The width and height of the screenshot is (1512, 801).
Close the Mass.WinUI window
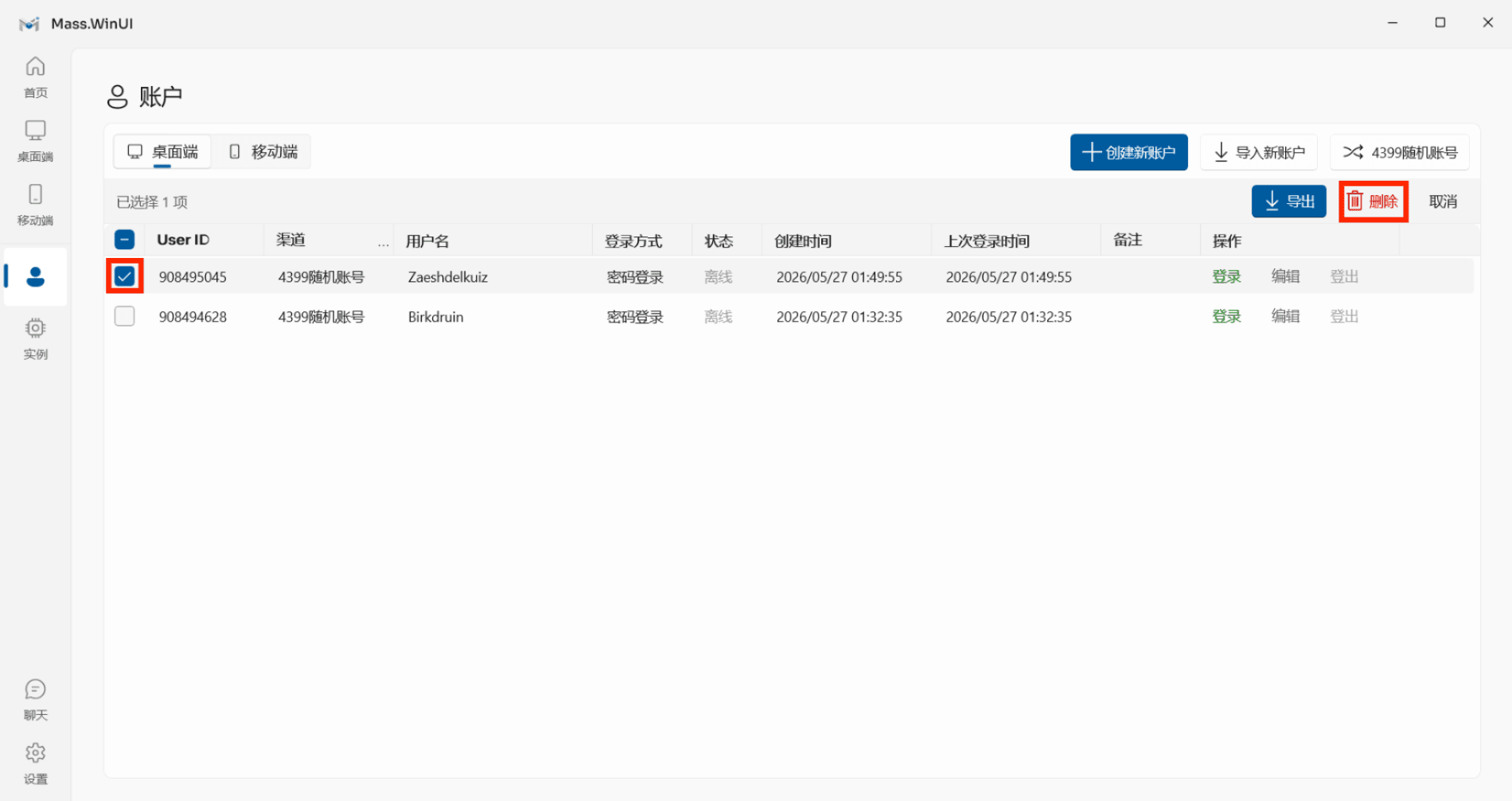point(1488,23)
